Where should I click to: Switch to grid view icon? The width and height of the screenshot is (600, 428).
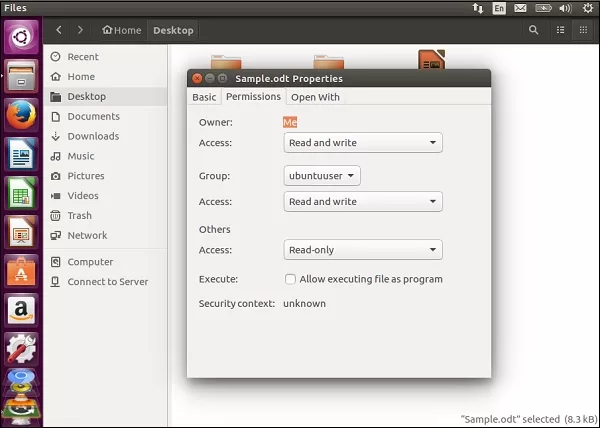click(x=585, y=30)
